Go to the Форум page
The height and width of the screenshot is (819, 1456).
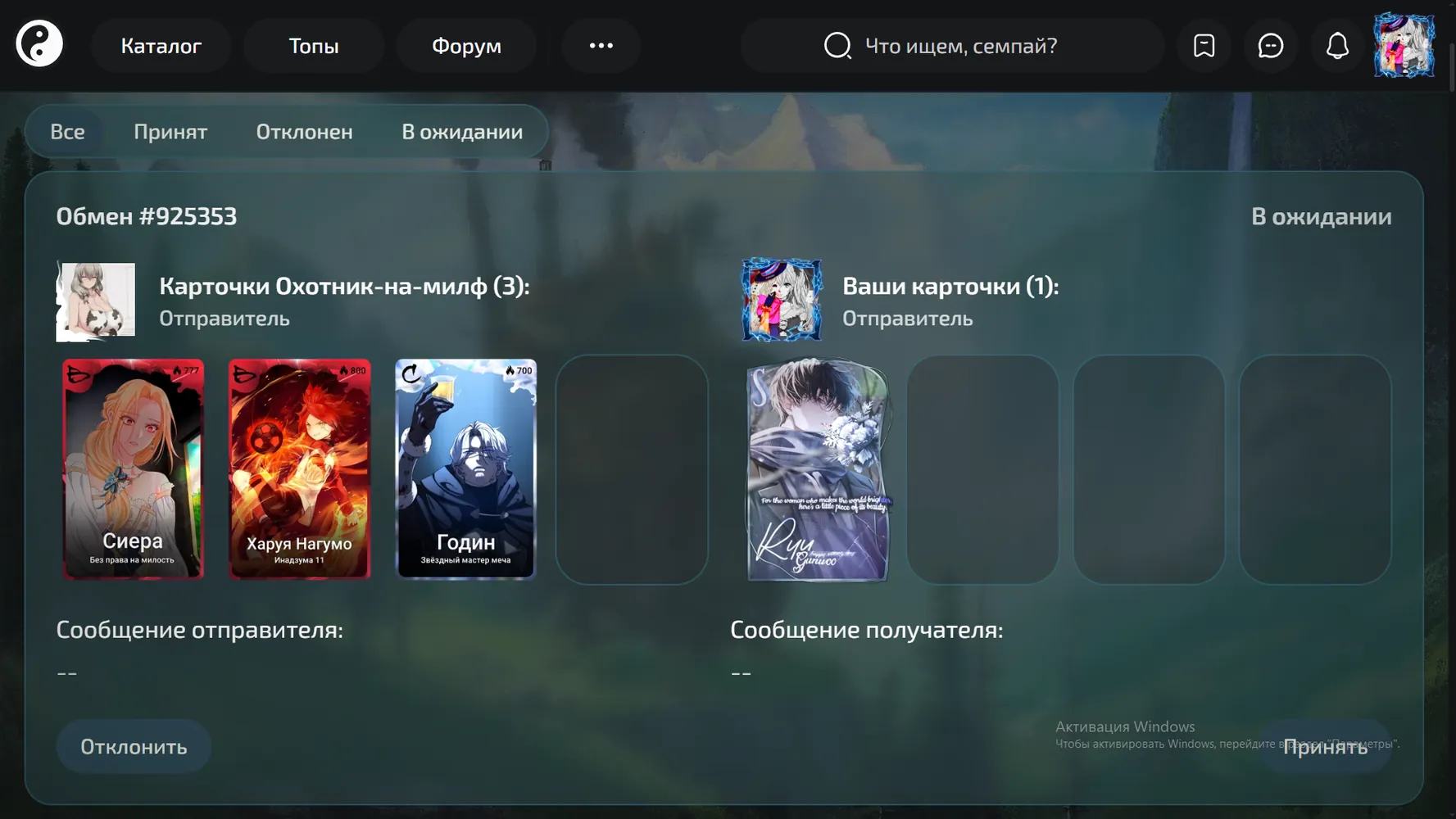point(466,46)
